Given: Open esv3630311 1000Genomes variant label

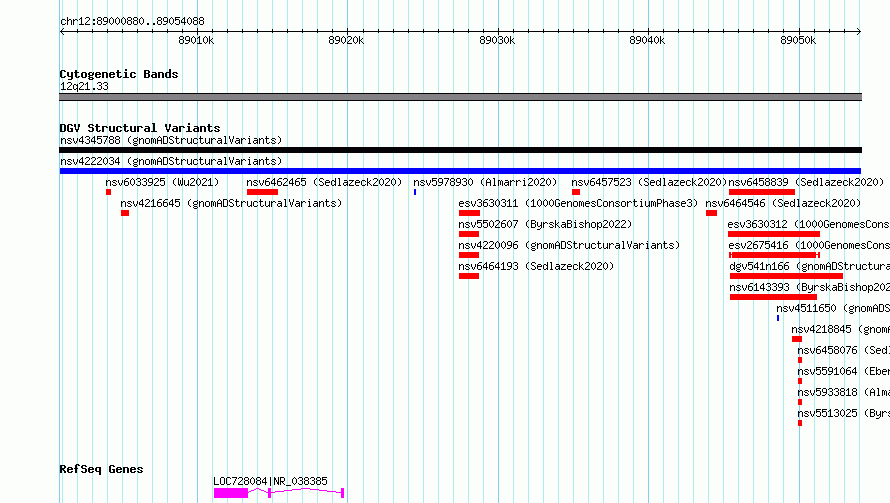Looking at the screenshot, I should 578,203.
